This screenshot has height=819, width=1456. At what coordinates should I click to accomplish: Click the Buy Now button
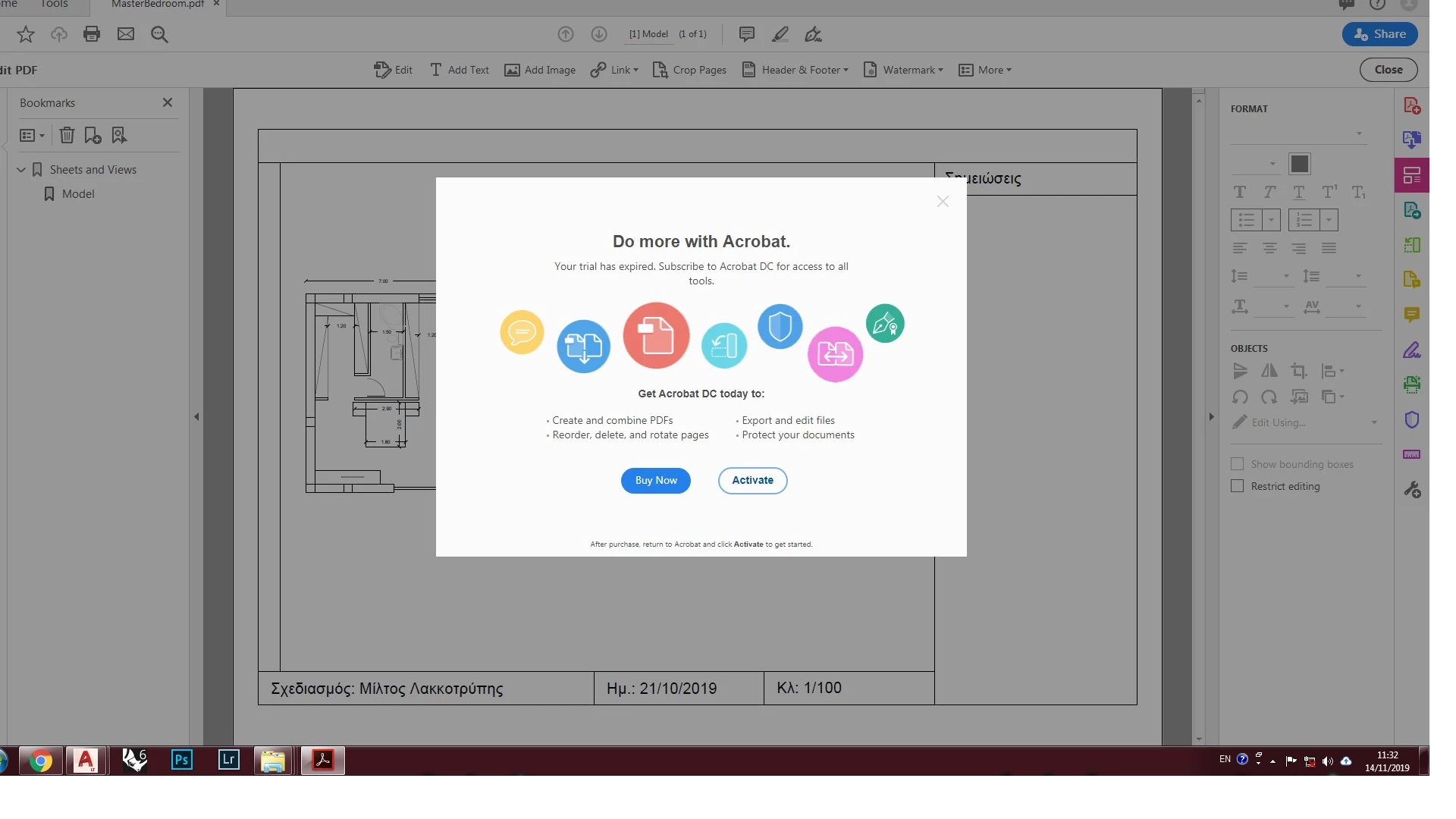[655, 481]
